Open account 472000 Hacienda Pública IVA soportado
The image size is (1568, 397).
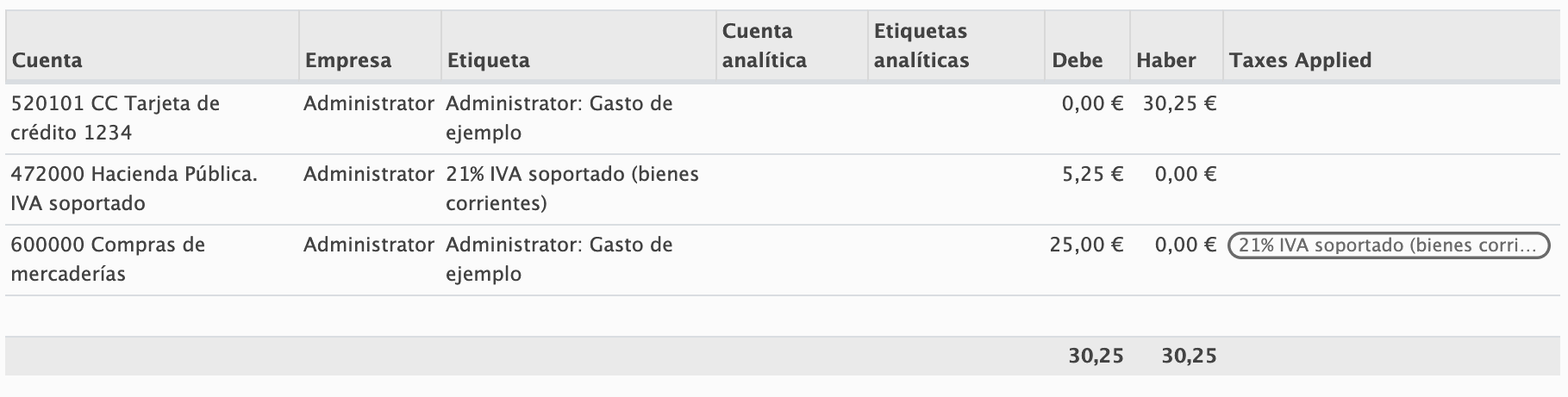click(x=134, y=189)
